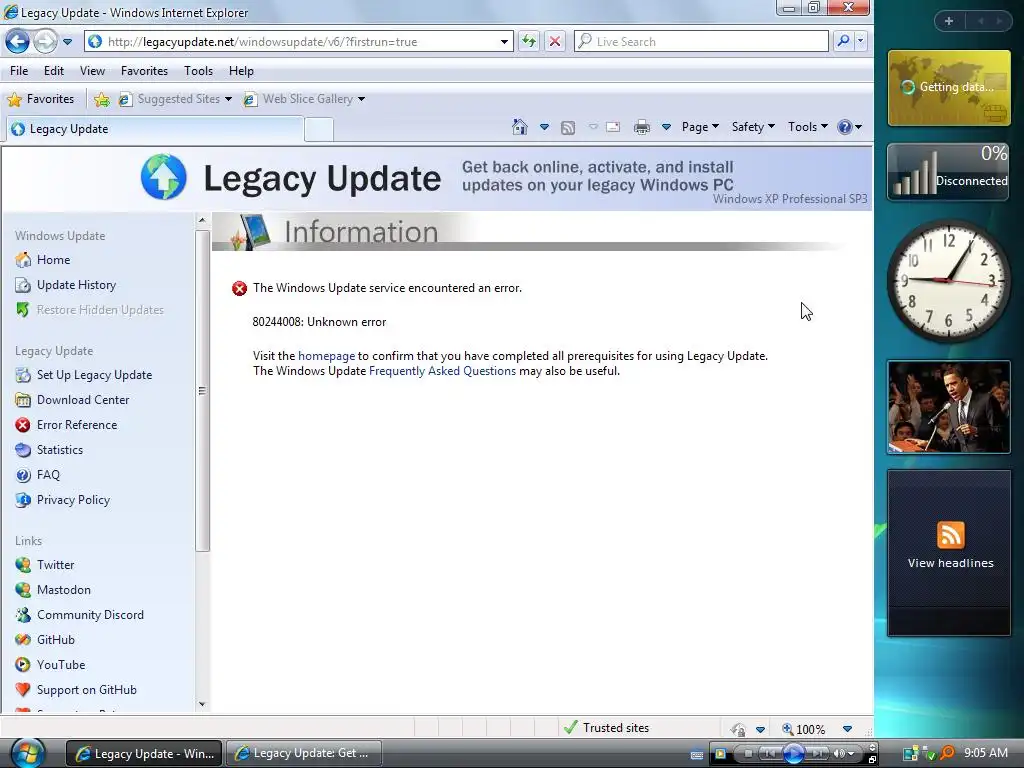The image size is (1024, 768).
Task: Click the Live Search magnifier button
Action: pos(843,42)
